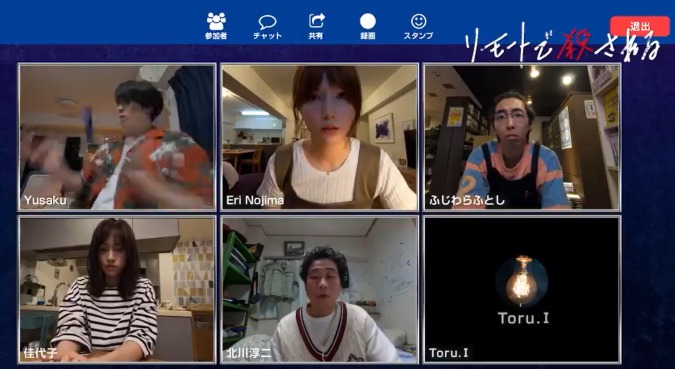Select the ふじわらふとし video tile
675x369 pixels.
point(522,137)
